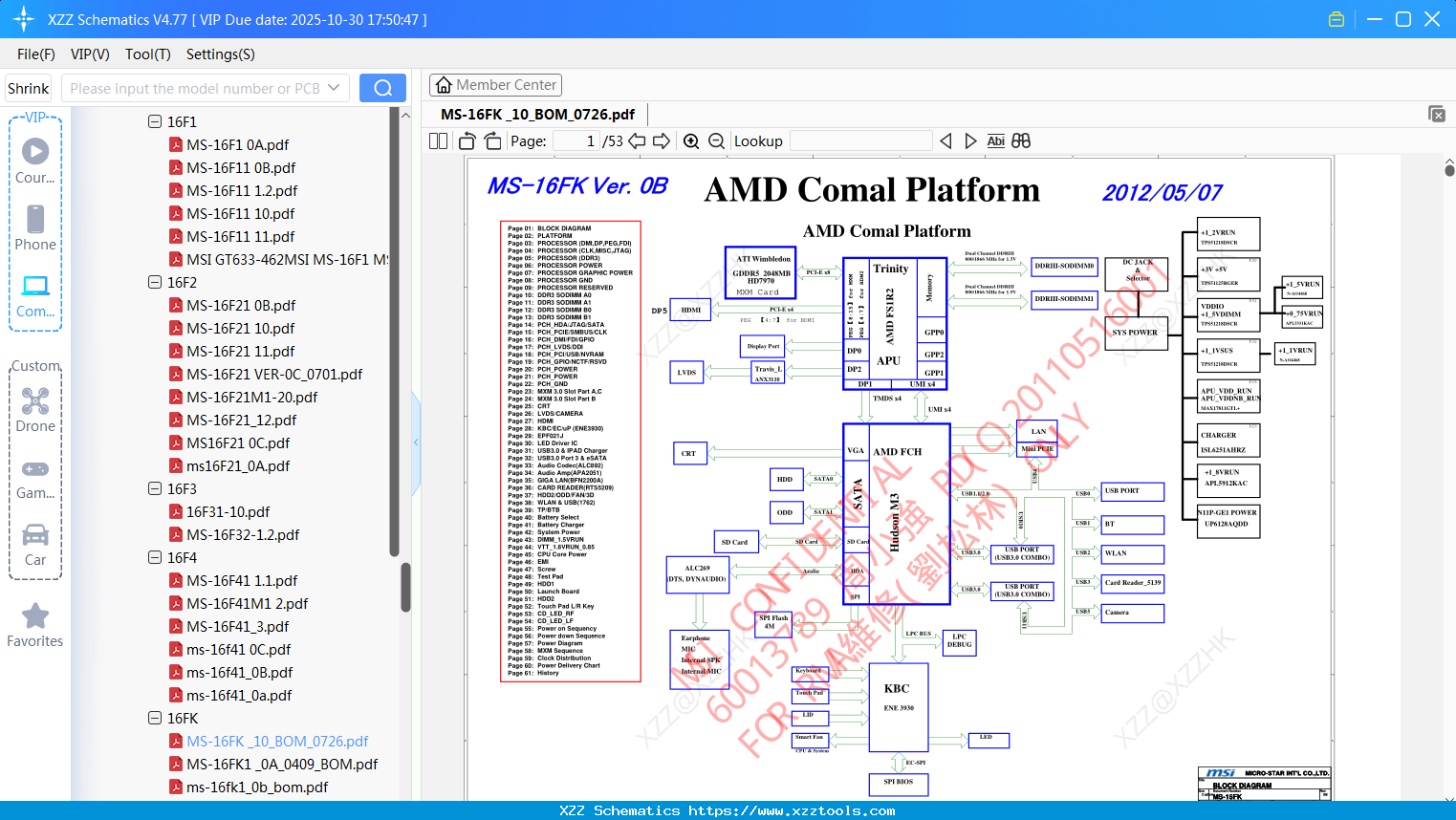The height and width of the screenshot is (820, 1456).
Task: Open the File(F) menu
Action: pos(36,54)
